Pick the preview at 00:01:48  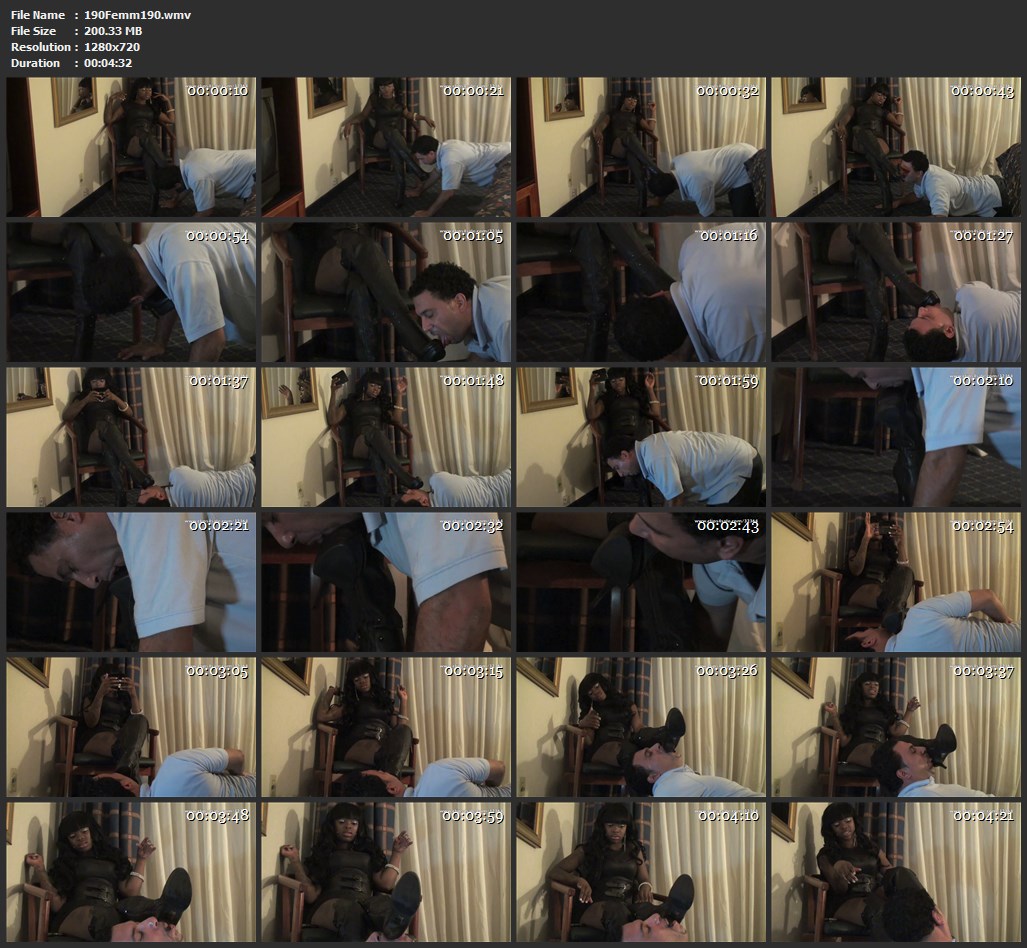click(386, 437)
